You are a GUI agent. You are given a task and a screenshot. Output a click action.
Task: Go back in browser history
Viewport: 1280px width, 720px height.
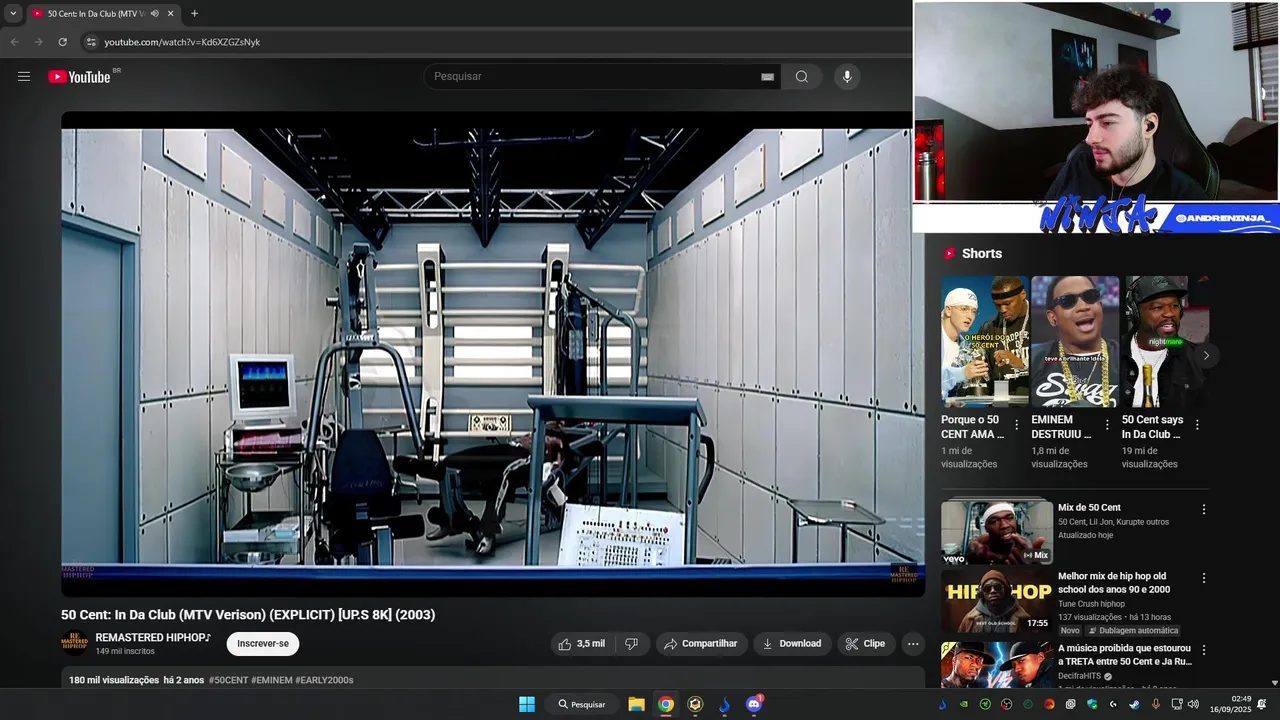pyautogui.click(x=14, y=42)
